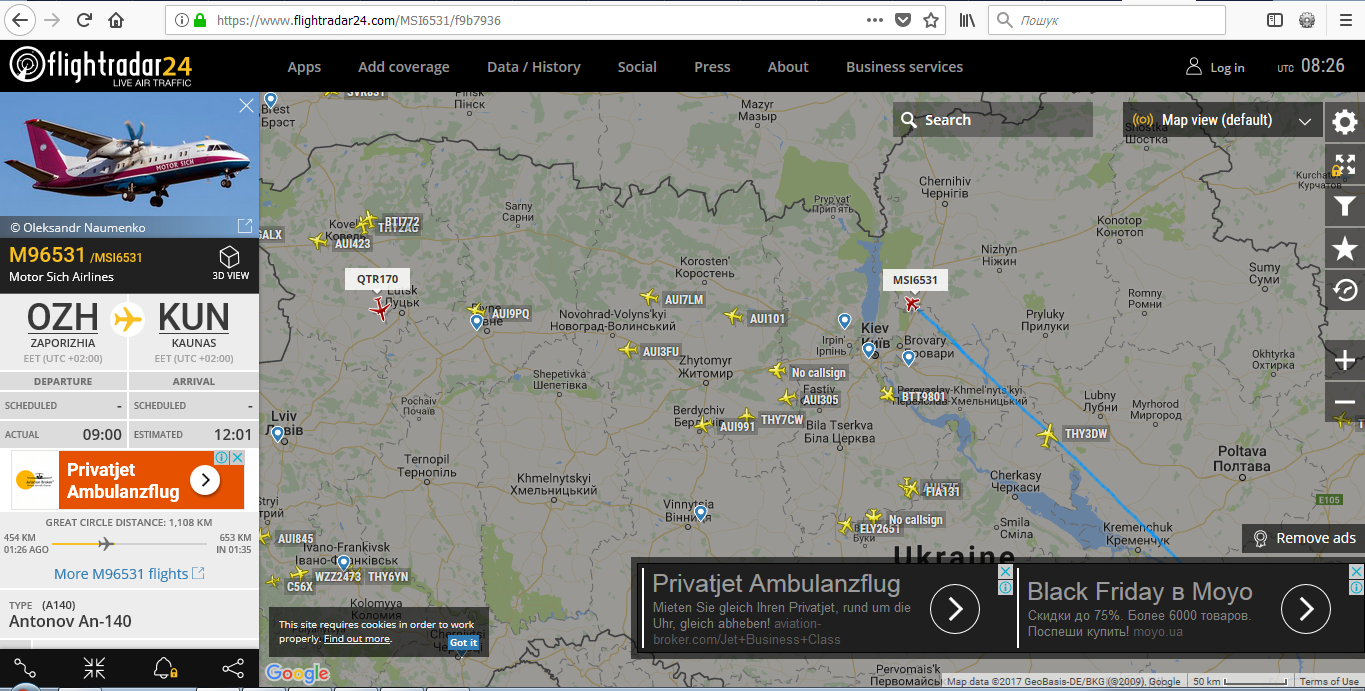Click the Got it cookie button
1365x691 pixels.
pos(463,642)
